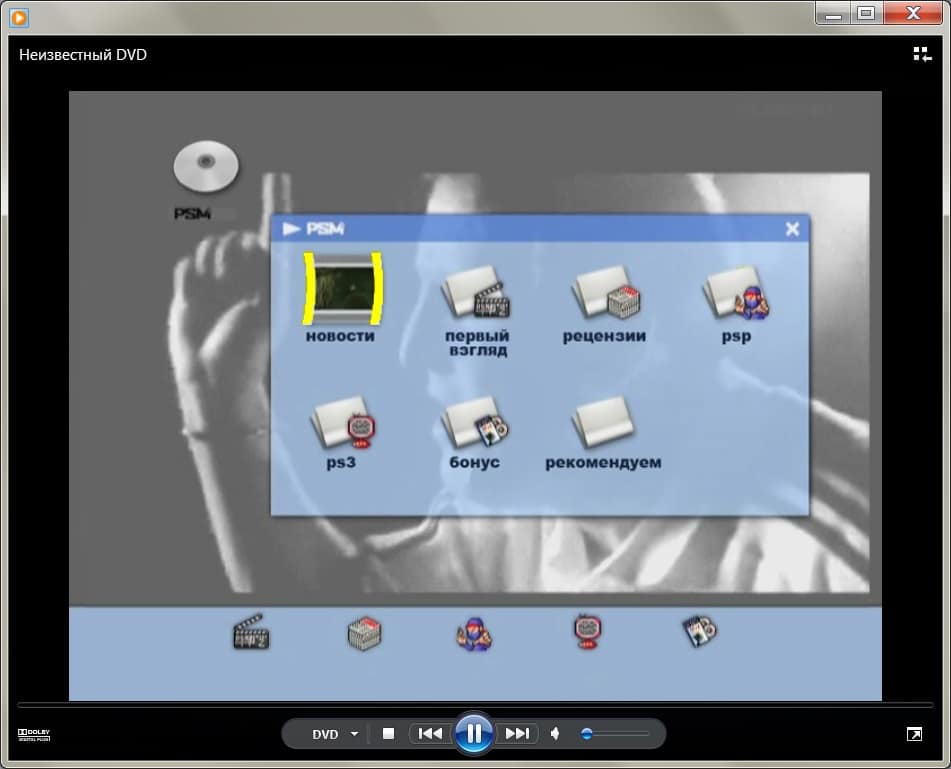Viewport: 951px width, 769px height.
Task: Click the playback seek bar
Action: pyautogui.click(x=475, y=705)
